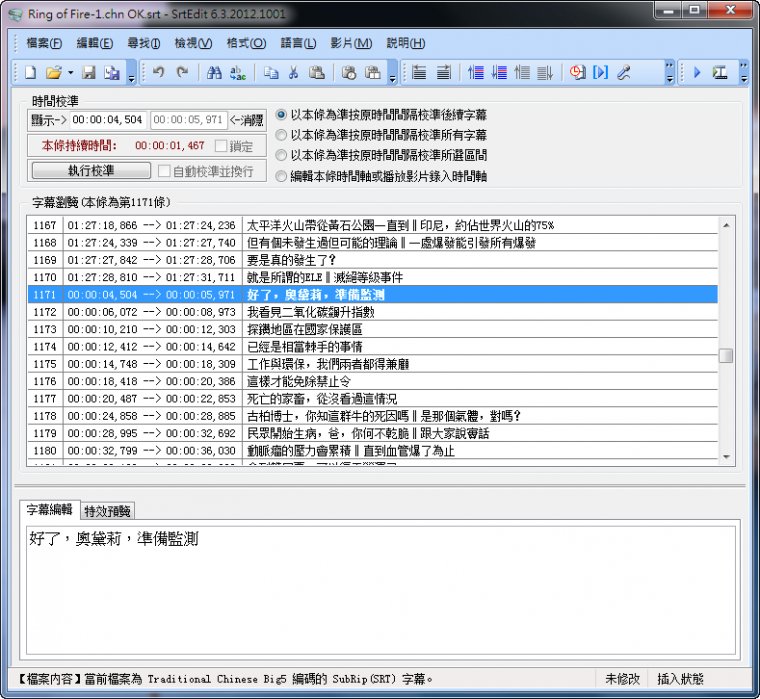Select subtitle row 1180 動脈瘤的壓力會累積
760x699 pixels.
point(373,451)
